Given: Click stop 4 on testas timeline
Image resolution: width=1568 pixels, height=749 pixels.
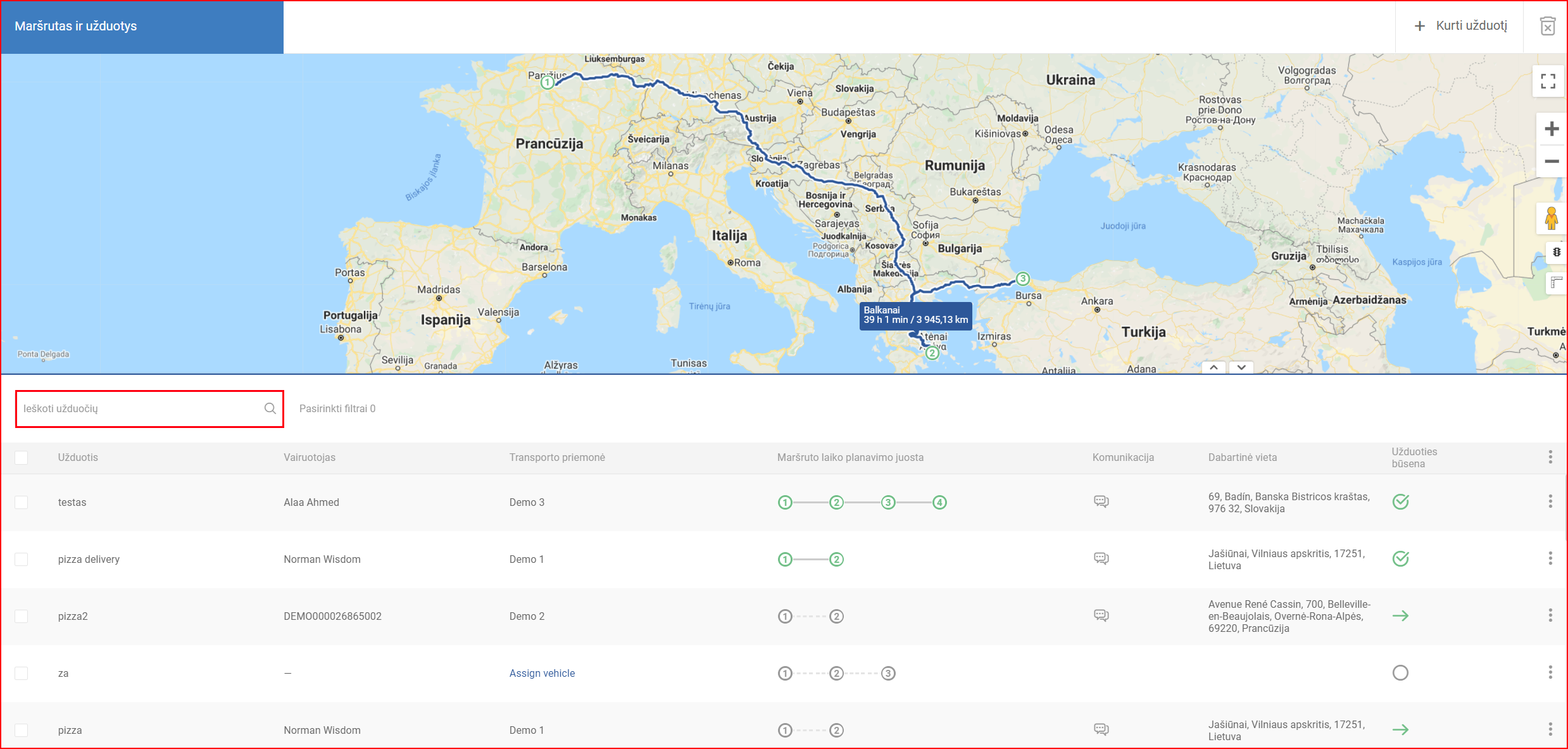Looking at the screenshot, I should [x=939, y=503].
